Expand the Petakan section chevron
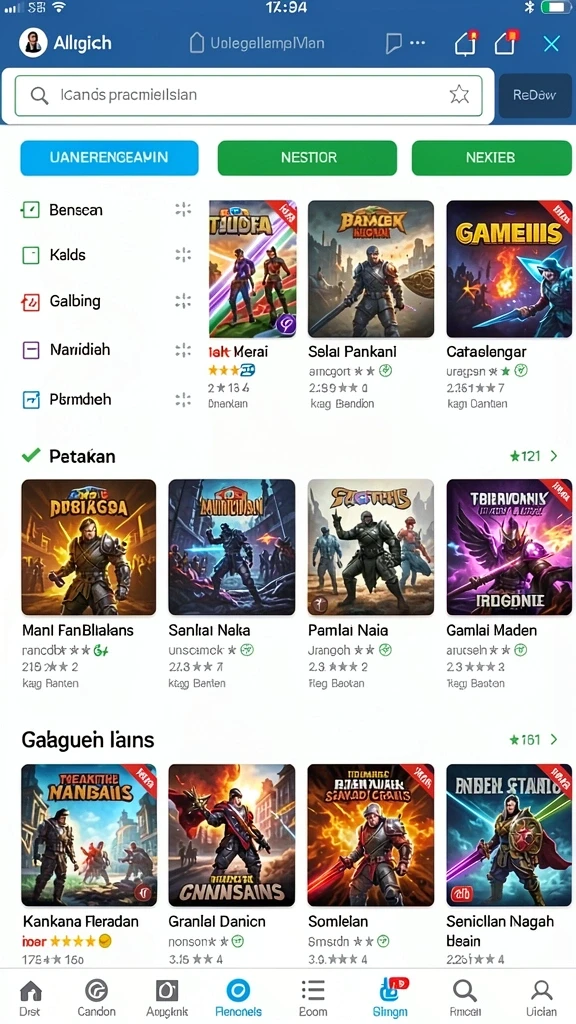Screen dimensions: 576x1024 (554, 456)
